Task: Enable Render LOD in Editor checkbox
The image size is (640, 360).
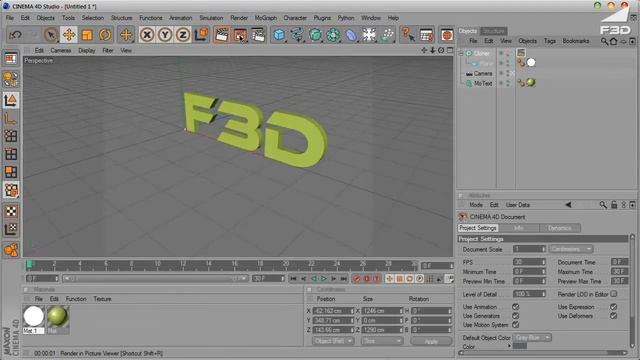Action: (614, 294)
